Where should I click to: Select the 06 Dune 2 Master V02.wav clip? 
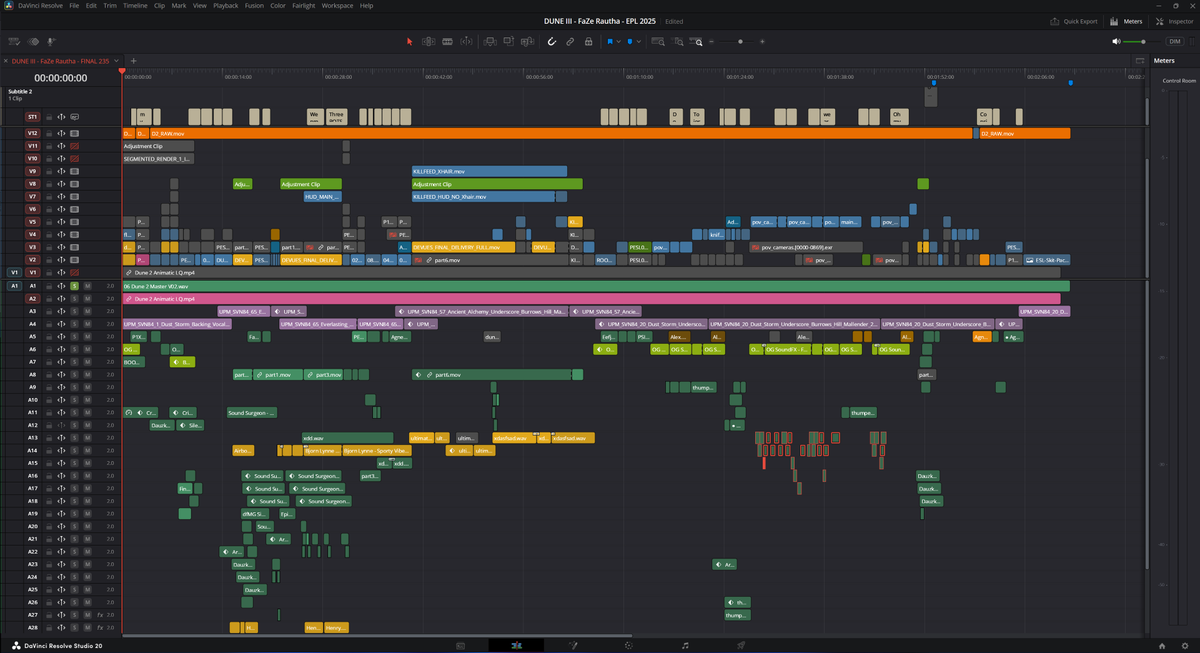tap(596, 286)
